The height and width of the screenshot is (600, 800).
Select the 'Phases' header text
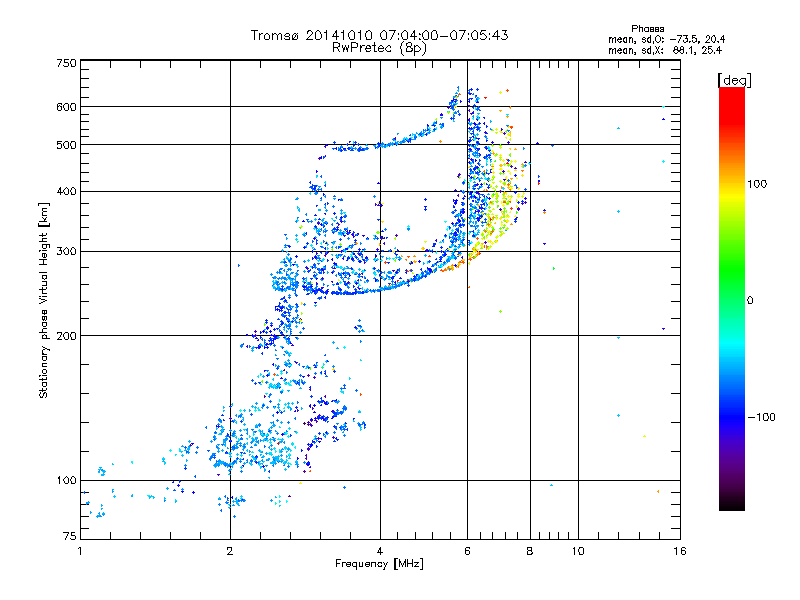pos(647,29)
